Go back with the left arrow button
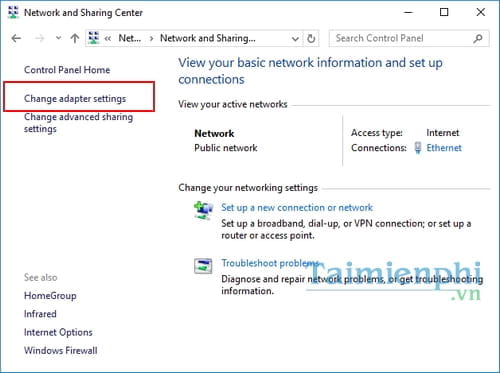 coord(16,38)
